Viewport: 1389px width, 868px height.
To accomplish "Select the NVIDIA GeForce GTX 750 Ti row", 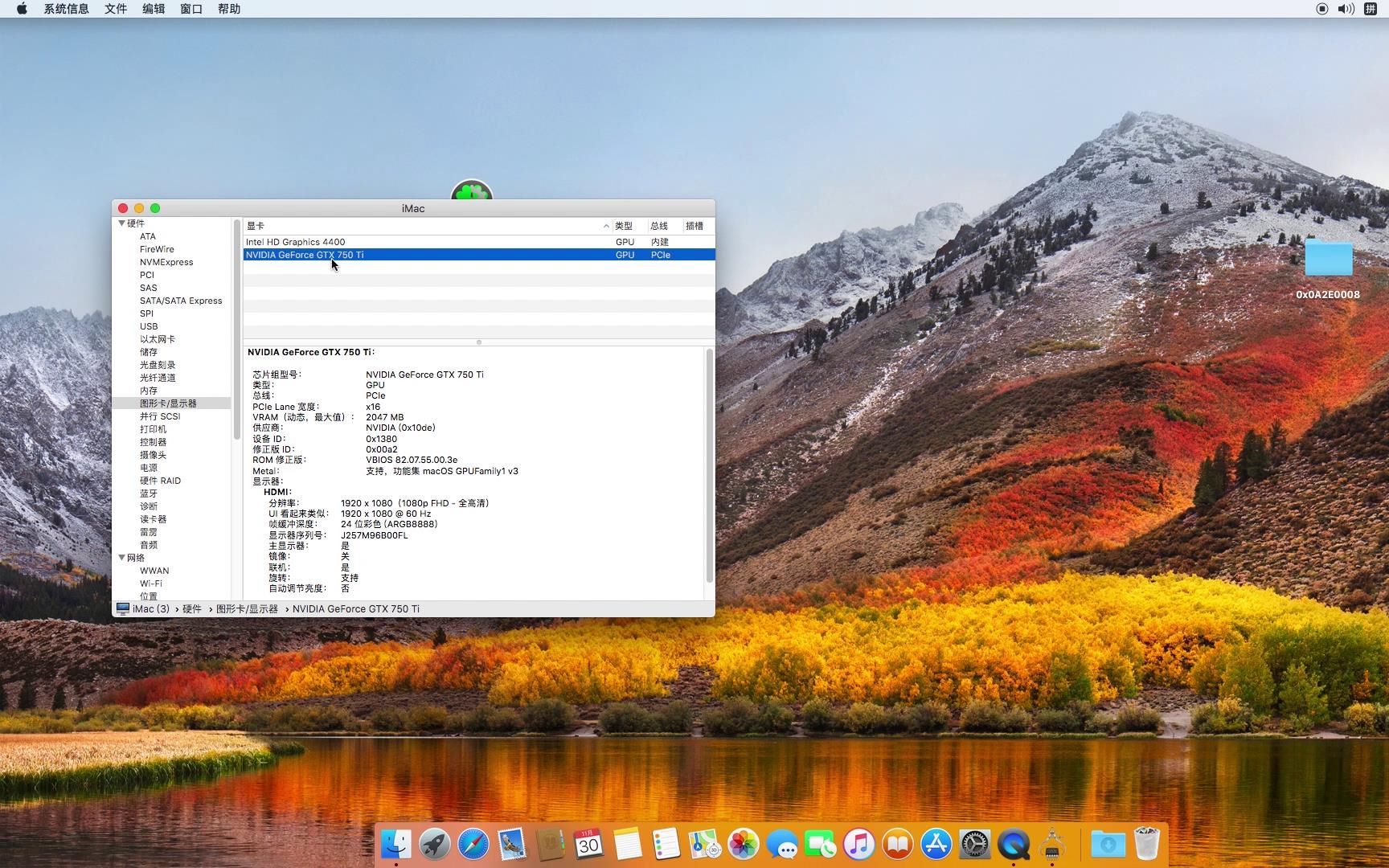I will [x=479, y=255].
